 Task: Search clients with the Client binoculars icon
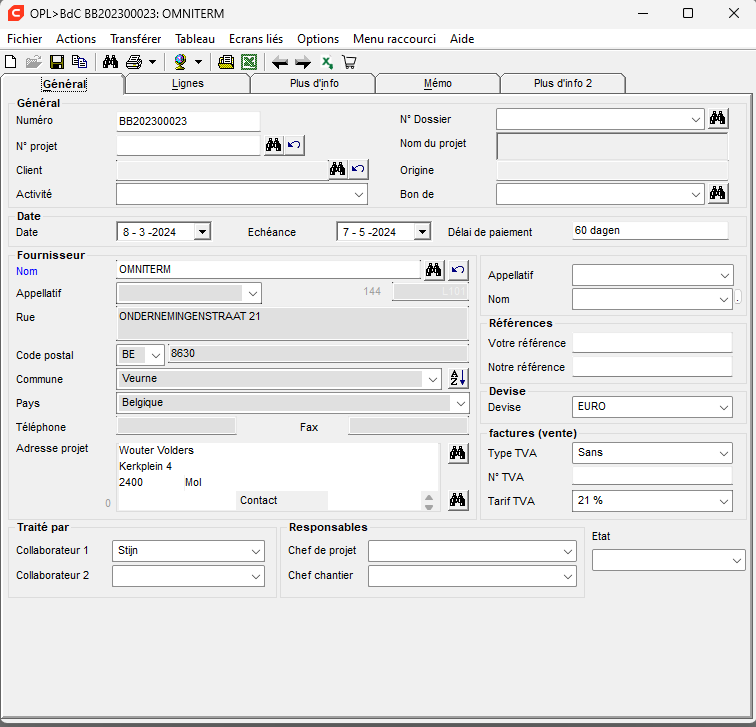[338, 169]
